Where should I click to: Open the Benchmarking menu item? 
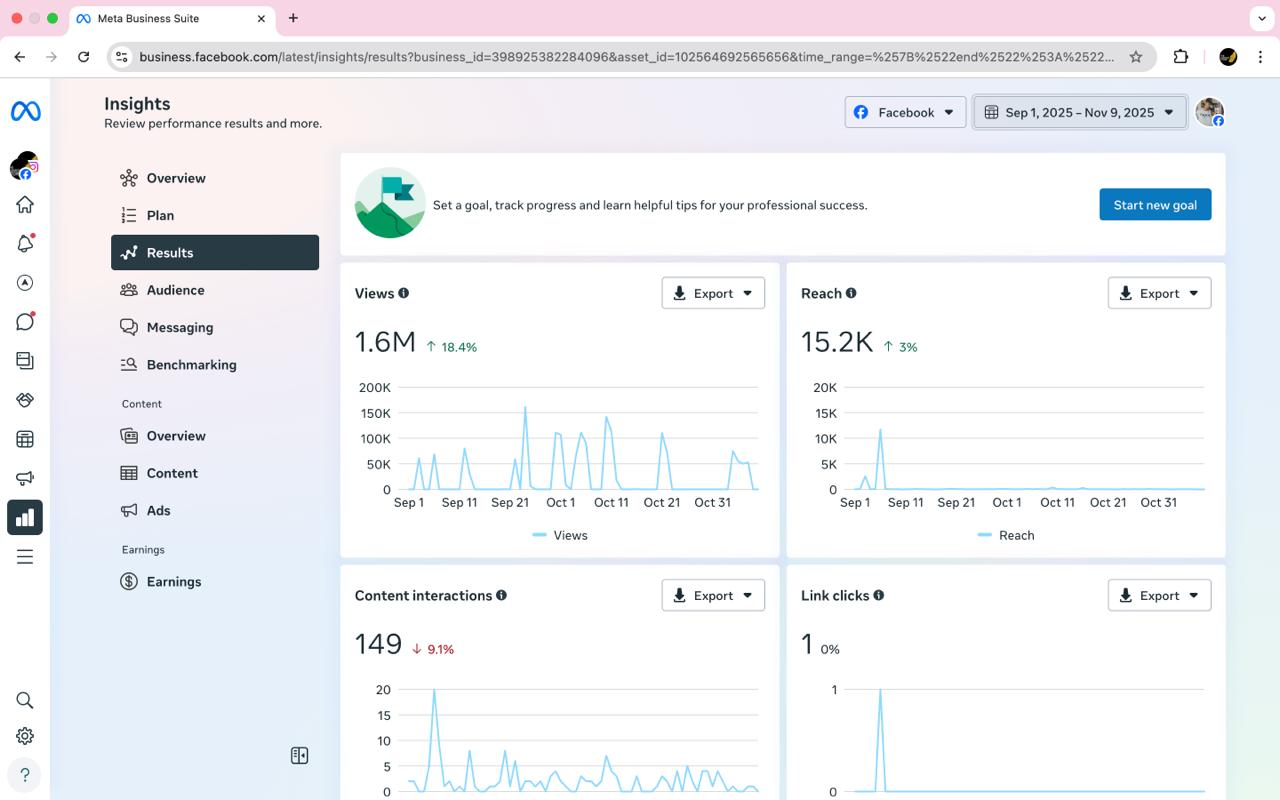(x=191, y=365)
